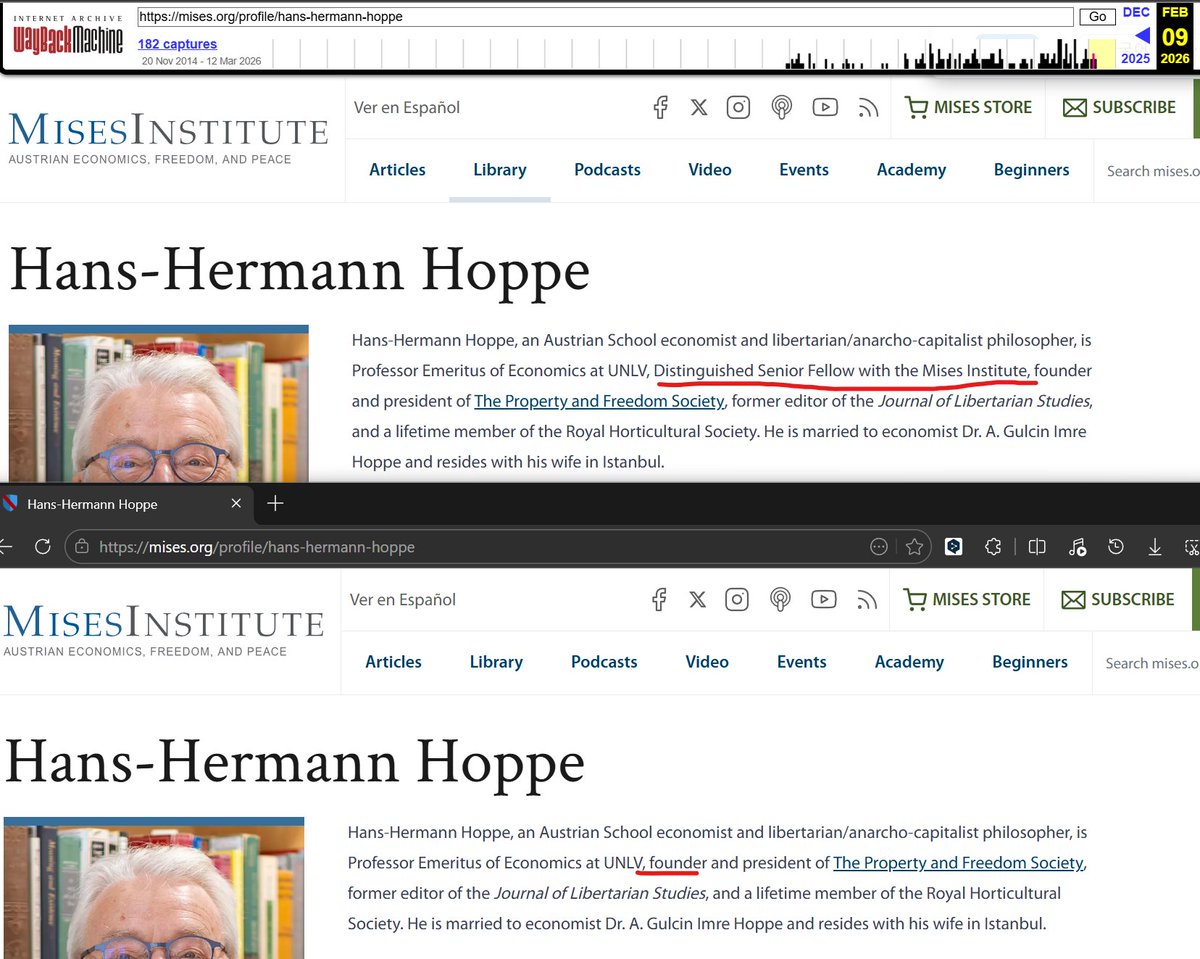Viewport: 1200px width, 959px height.
Task: Open Instagram icon in Wayback capture
Action: click(738, 107)
